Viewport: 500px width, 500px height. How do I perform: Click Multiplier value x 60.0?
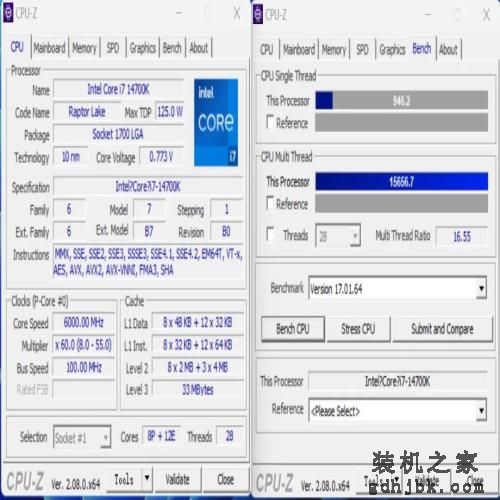84,345
